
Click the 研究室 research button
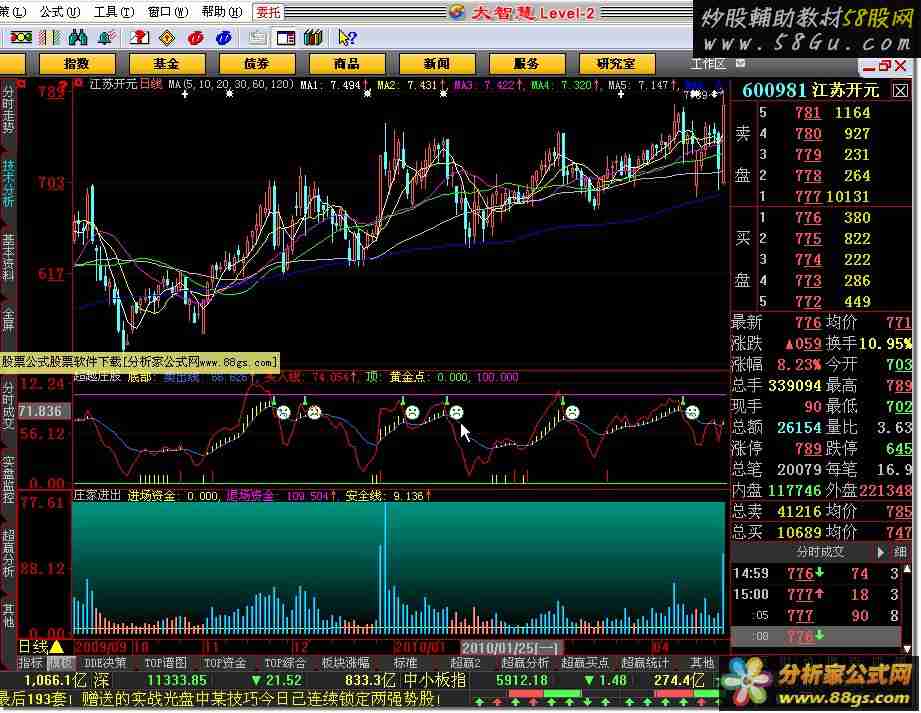pyautogui.click(x=616, y=63)
